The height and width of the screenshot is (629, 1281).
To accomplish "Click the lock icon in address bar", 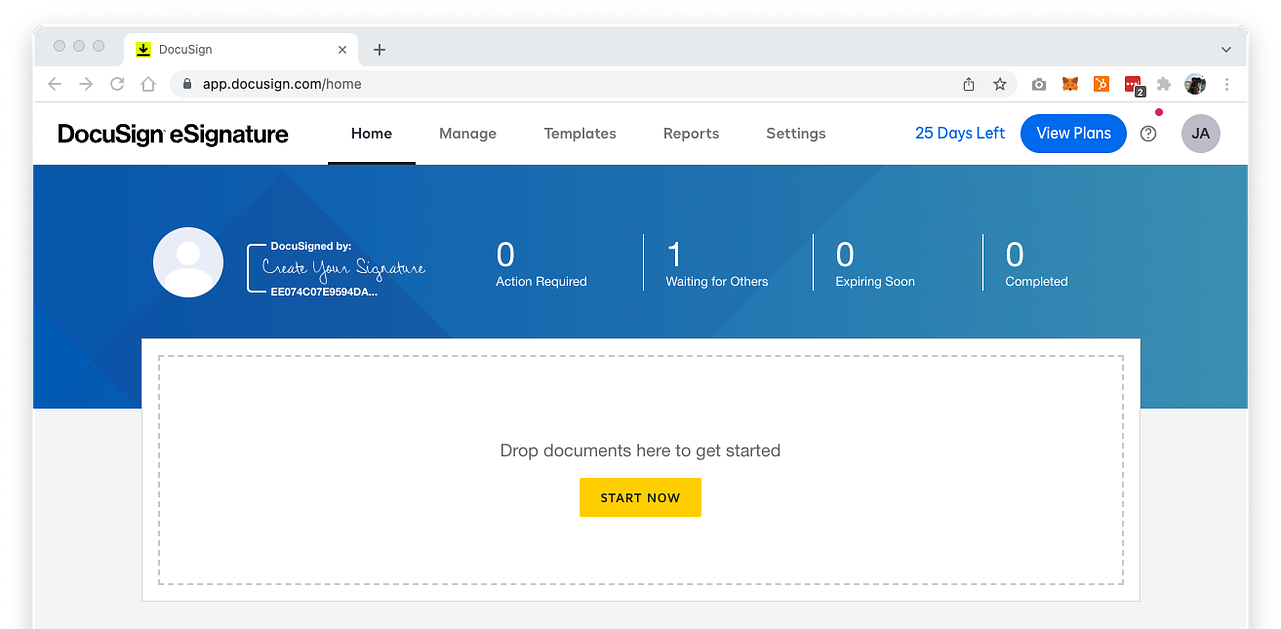I will point(186,84).
